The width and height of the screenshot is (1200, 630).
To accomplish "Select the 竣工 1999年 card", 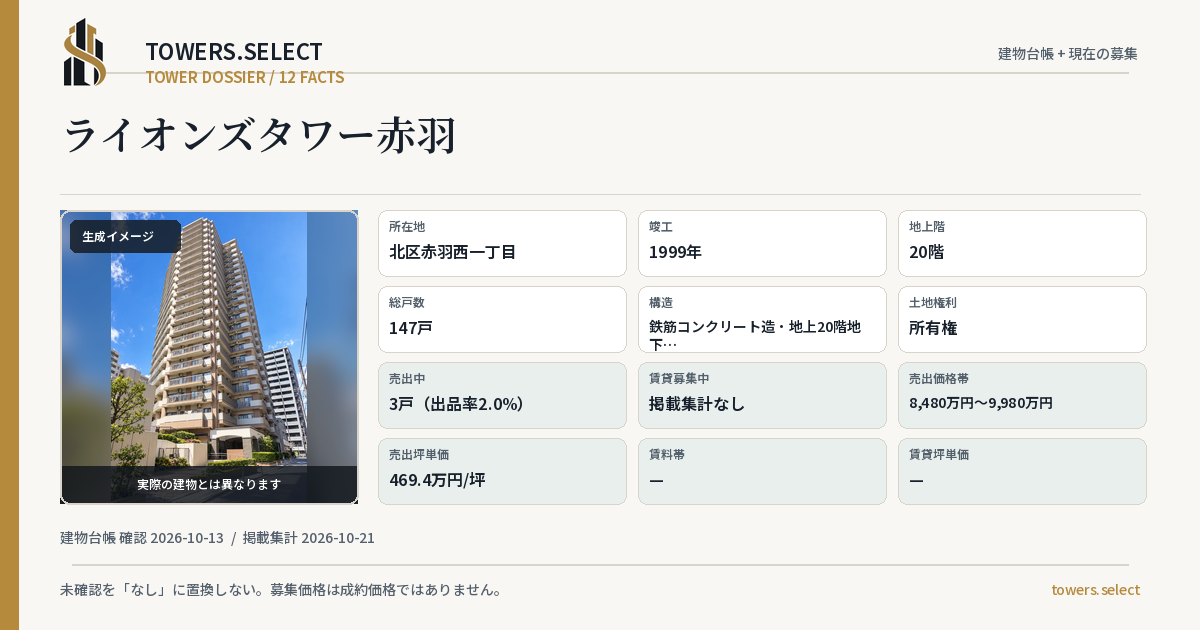I will (762, 243).
